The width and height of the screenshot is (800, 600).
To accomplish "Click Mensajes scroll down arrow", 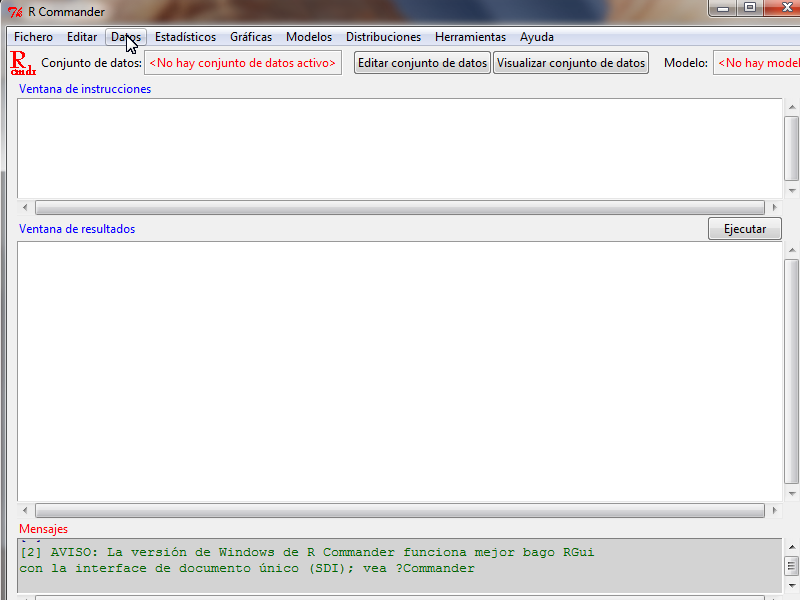I will tap(792, 586).
